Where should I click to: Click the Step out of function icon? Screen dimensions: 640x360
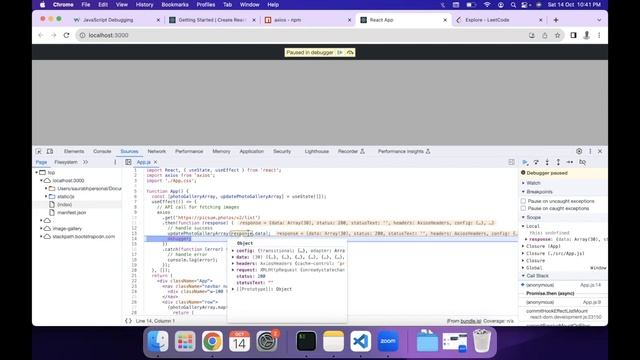tap(558, 162)
